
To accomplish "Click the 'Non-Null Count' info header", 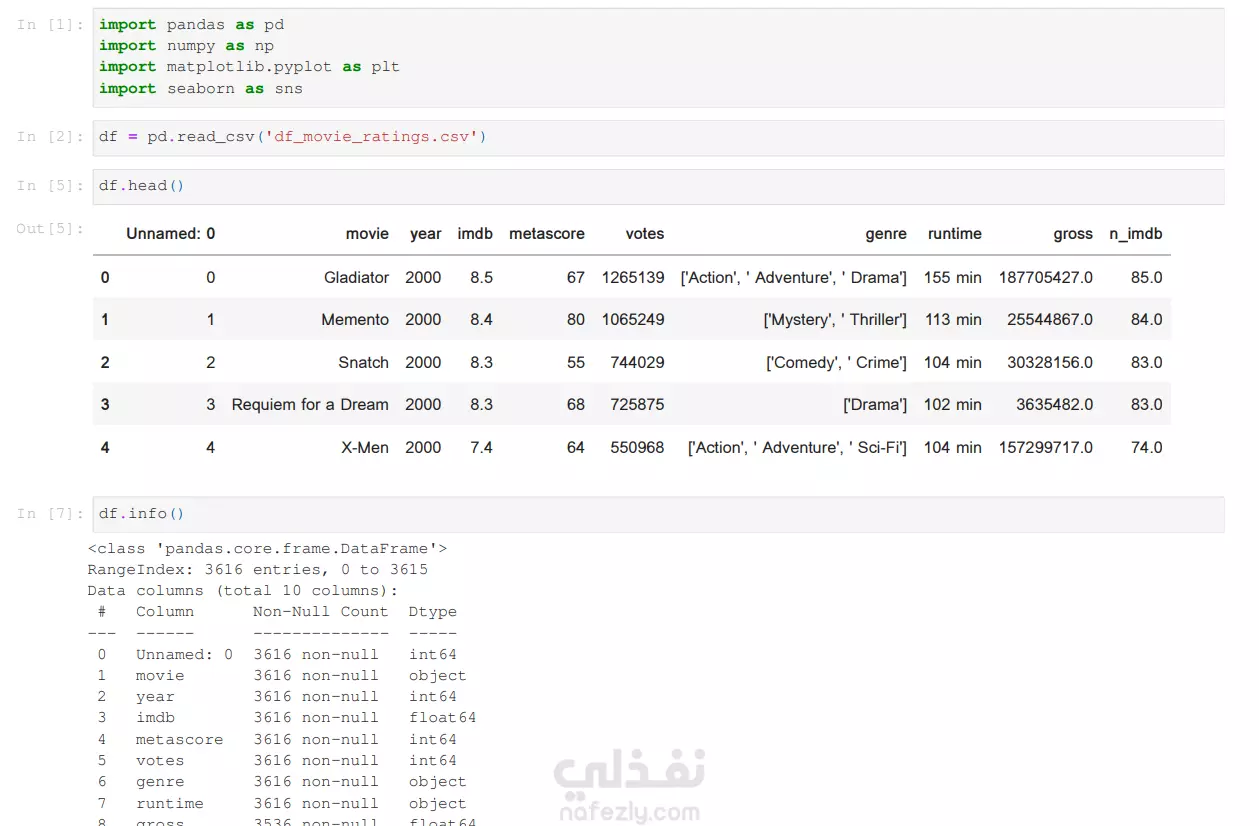I will [320, 611].
